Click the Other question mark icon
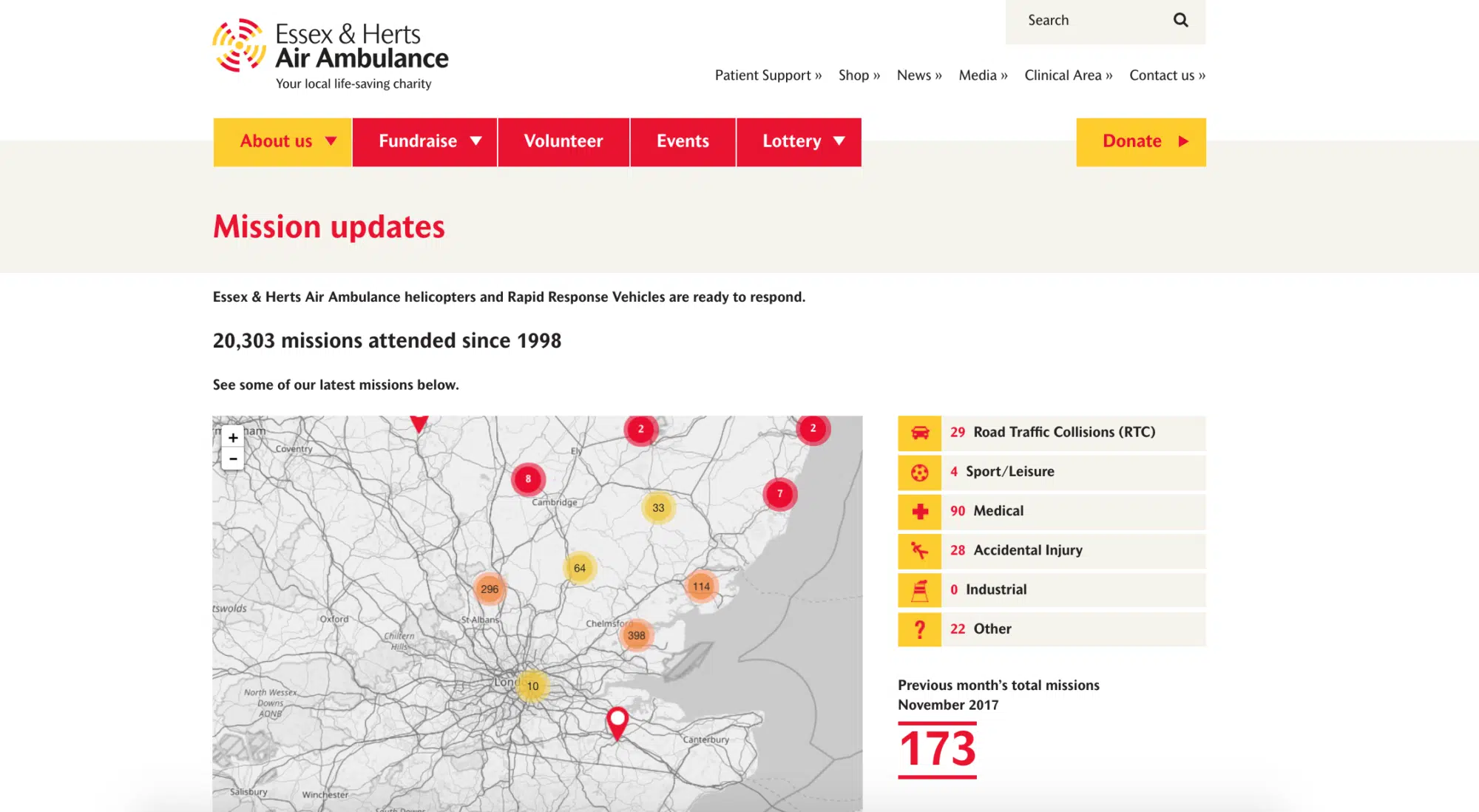The height and width of the screenshot is (812, 1479). [x=919, y=629]
